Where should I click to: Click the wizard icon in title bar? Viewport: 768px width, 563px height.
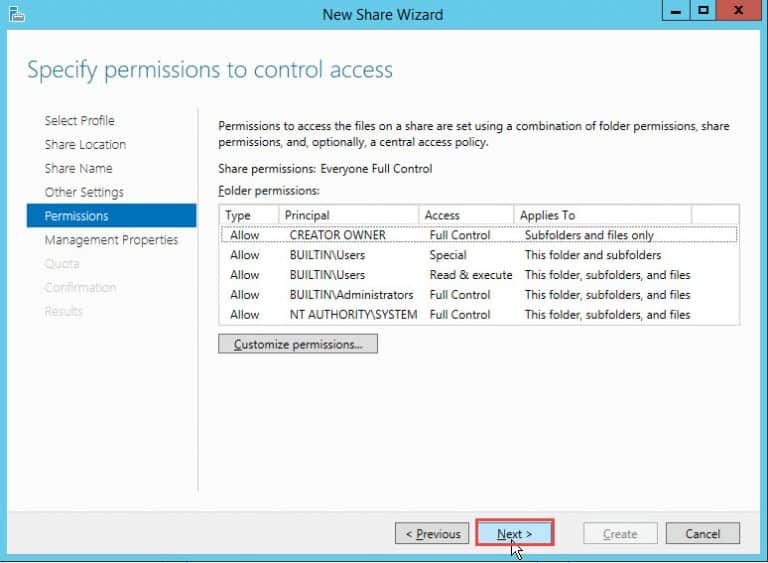coord(15,14)
